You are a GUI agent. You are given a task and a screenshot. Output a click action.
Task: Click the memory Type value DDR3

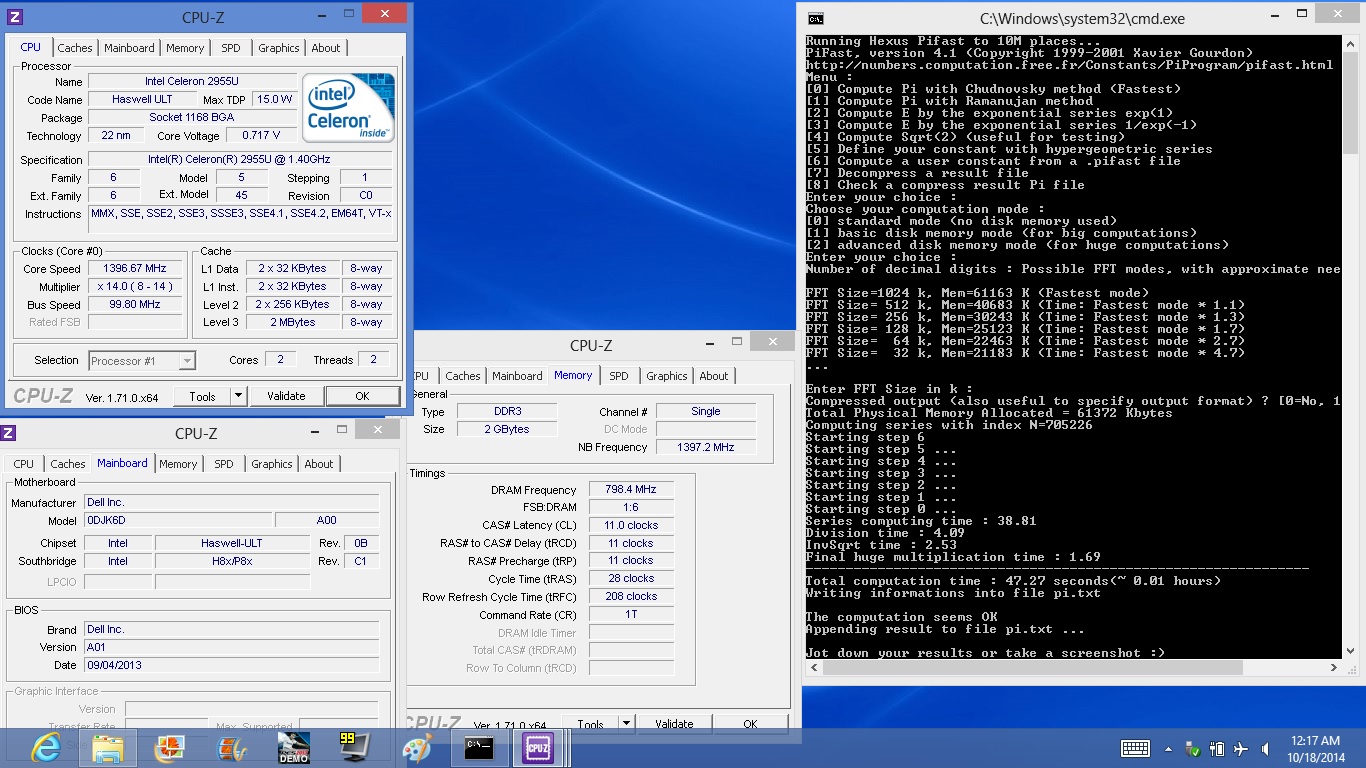(x=507, y=411)
